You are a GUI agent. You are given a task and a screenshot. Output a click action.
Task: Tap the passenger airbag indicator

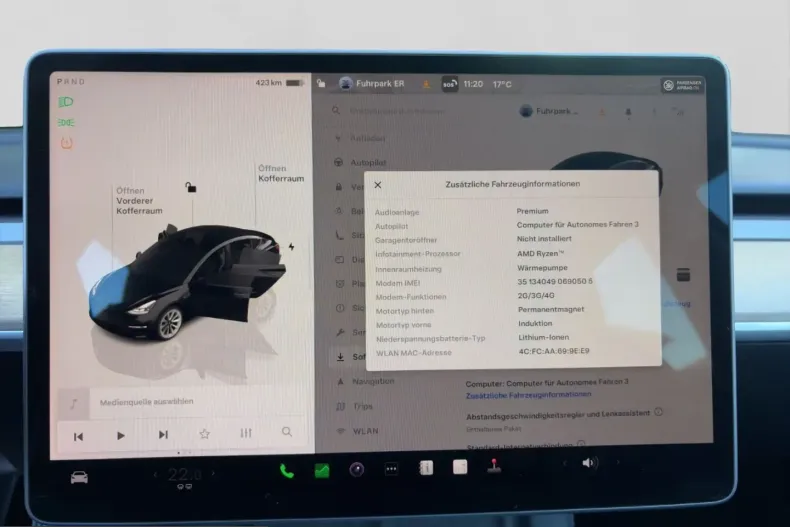click(x=682, y=85)
